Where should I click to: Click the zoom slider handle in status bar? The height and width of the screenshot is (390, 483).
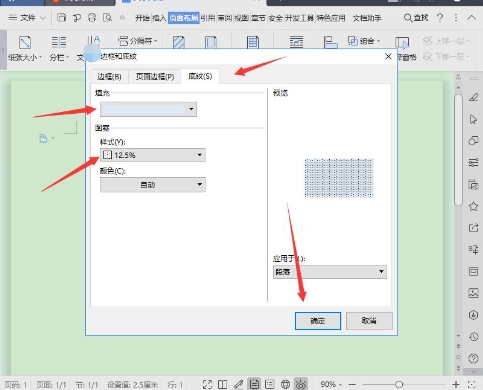399,384
